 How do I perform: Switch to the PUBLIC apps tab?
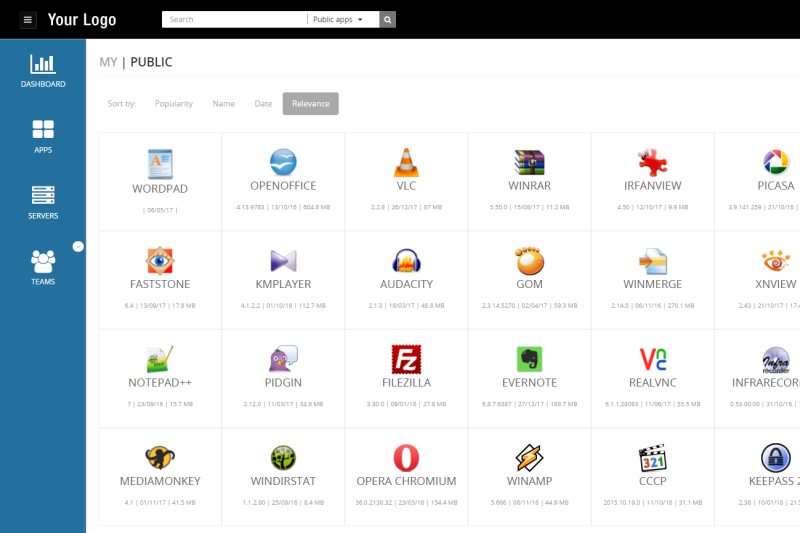(x=151, y=62)
